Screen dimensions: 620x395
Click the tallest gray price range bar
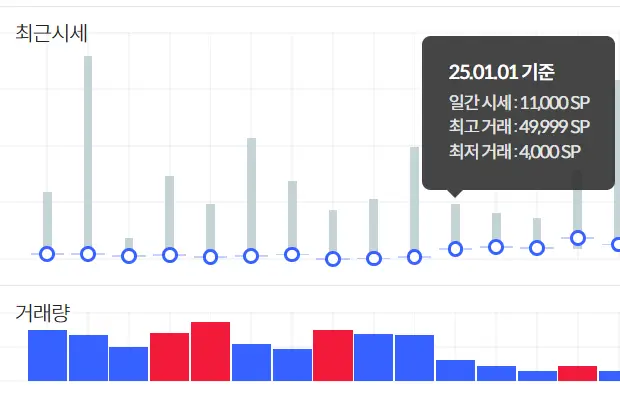tap(88, 152)
